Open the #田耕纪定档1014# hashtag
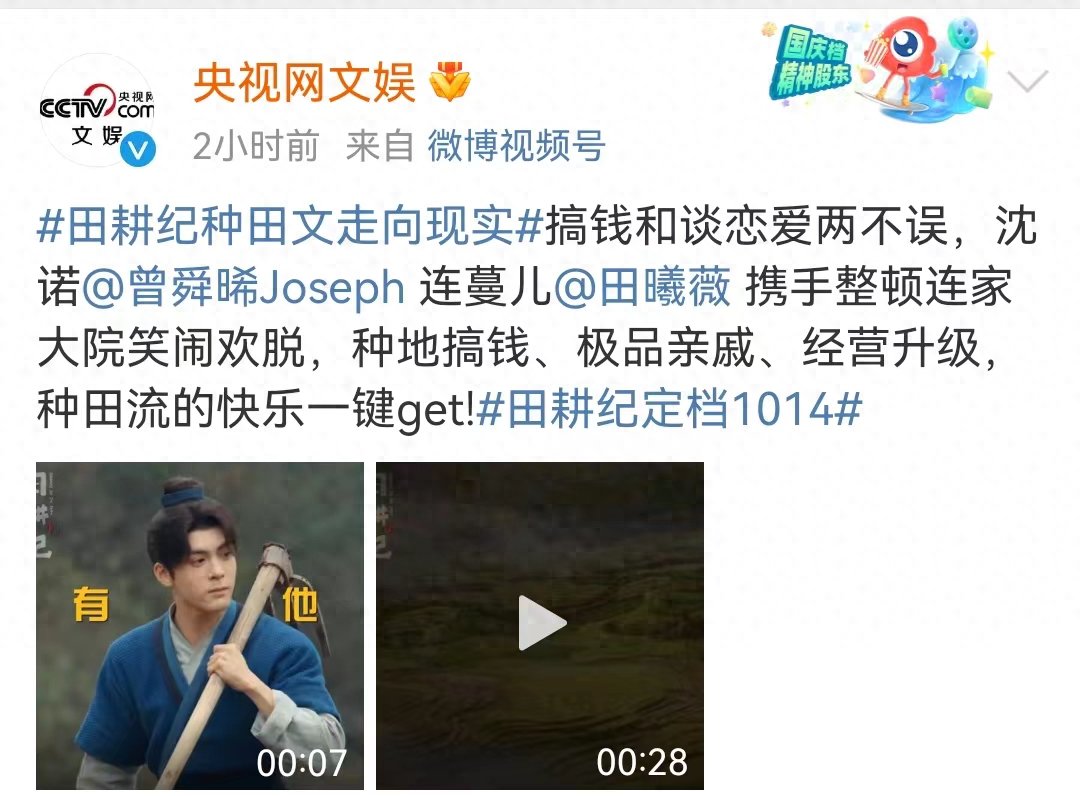1080x796 pixels. coord(669,409)
